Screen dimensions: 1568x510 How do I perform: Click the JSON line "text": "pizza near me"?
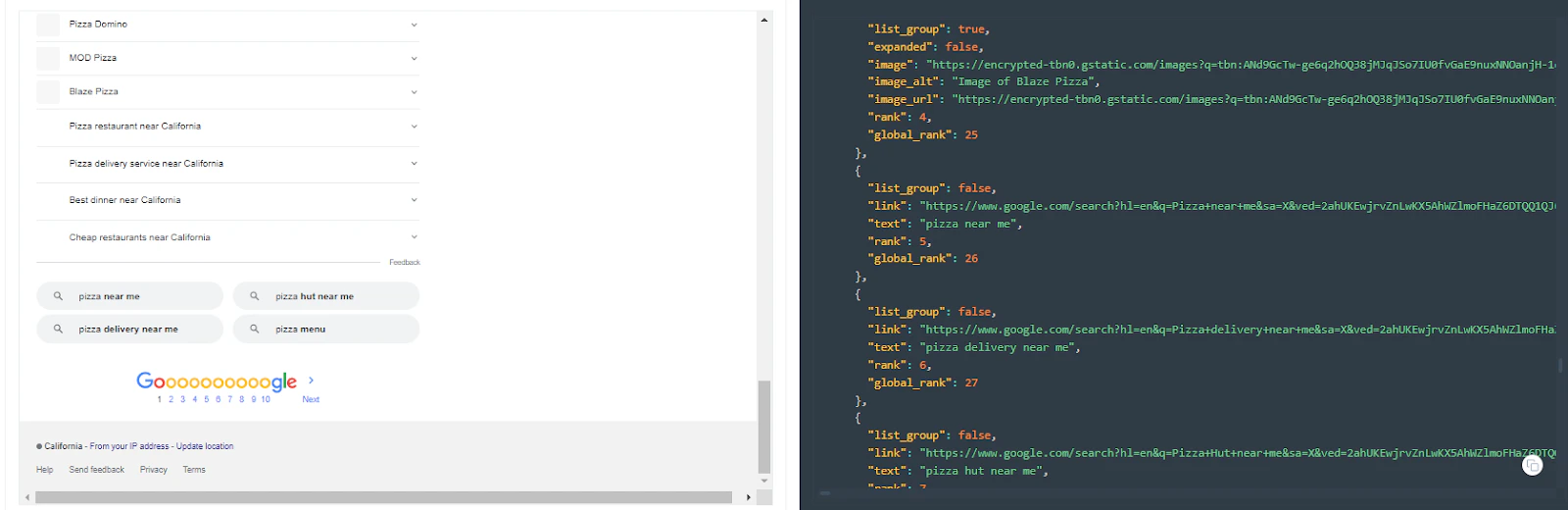[945, 224]
